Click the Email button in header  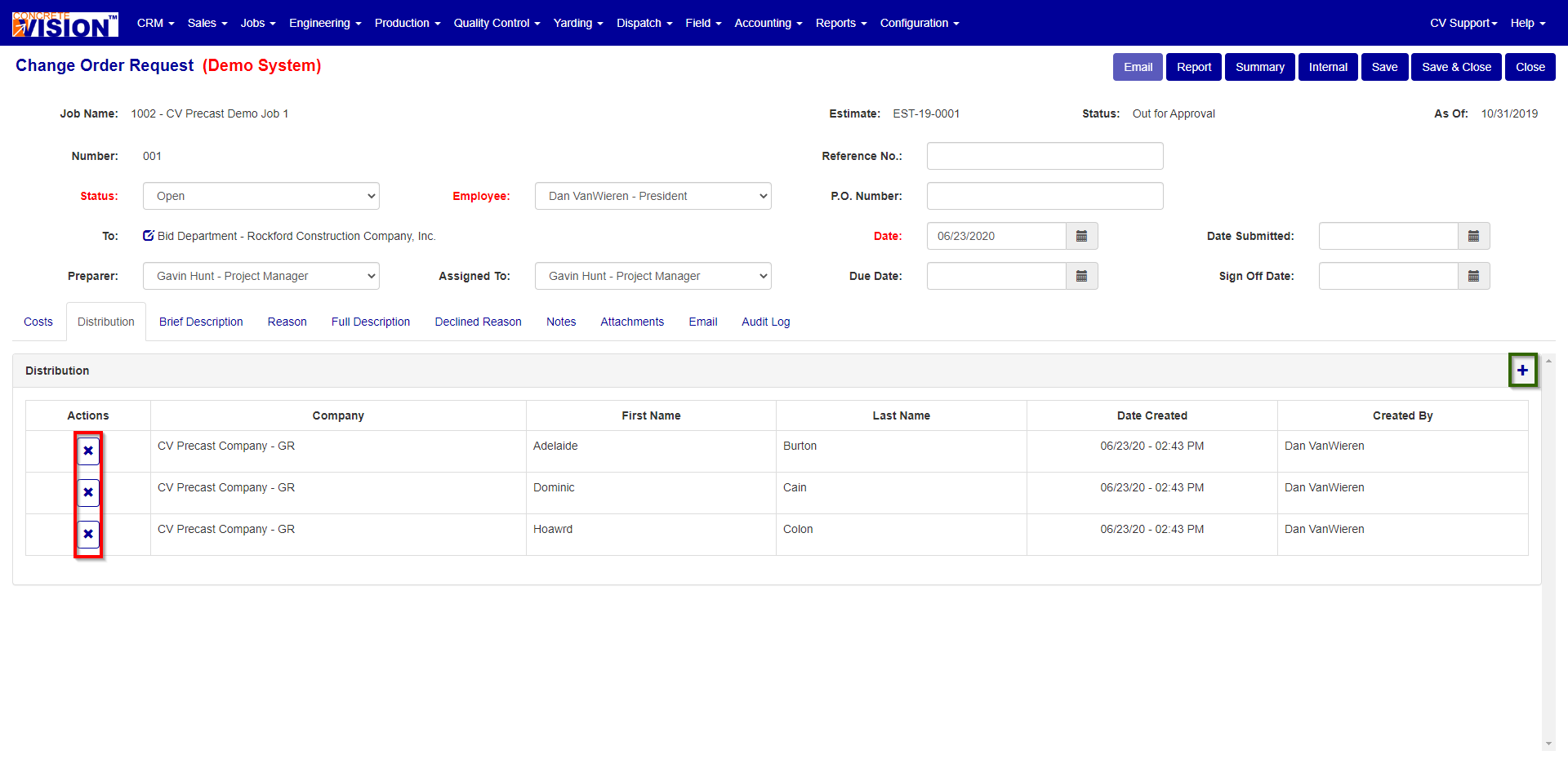[1138, 67]
